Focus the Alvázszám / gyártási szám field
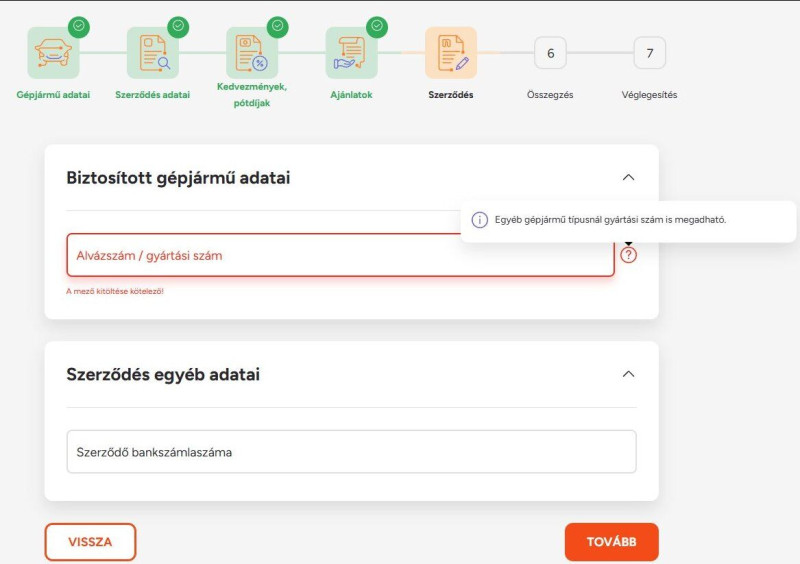The width and height of the screenshot is (800, 564). pos(340,255)
